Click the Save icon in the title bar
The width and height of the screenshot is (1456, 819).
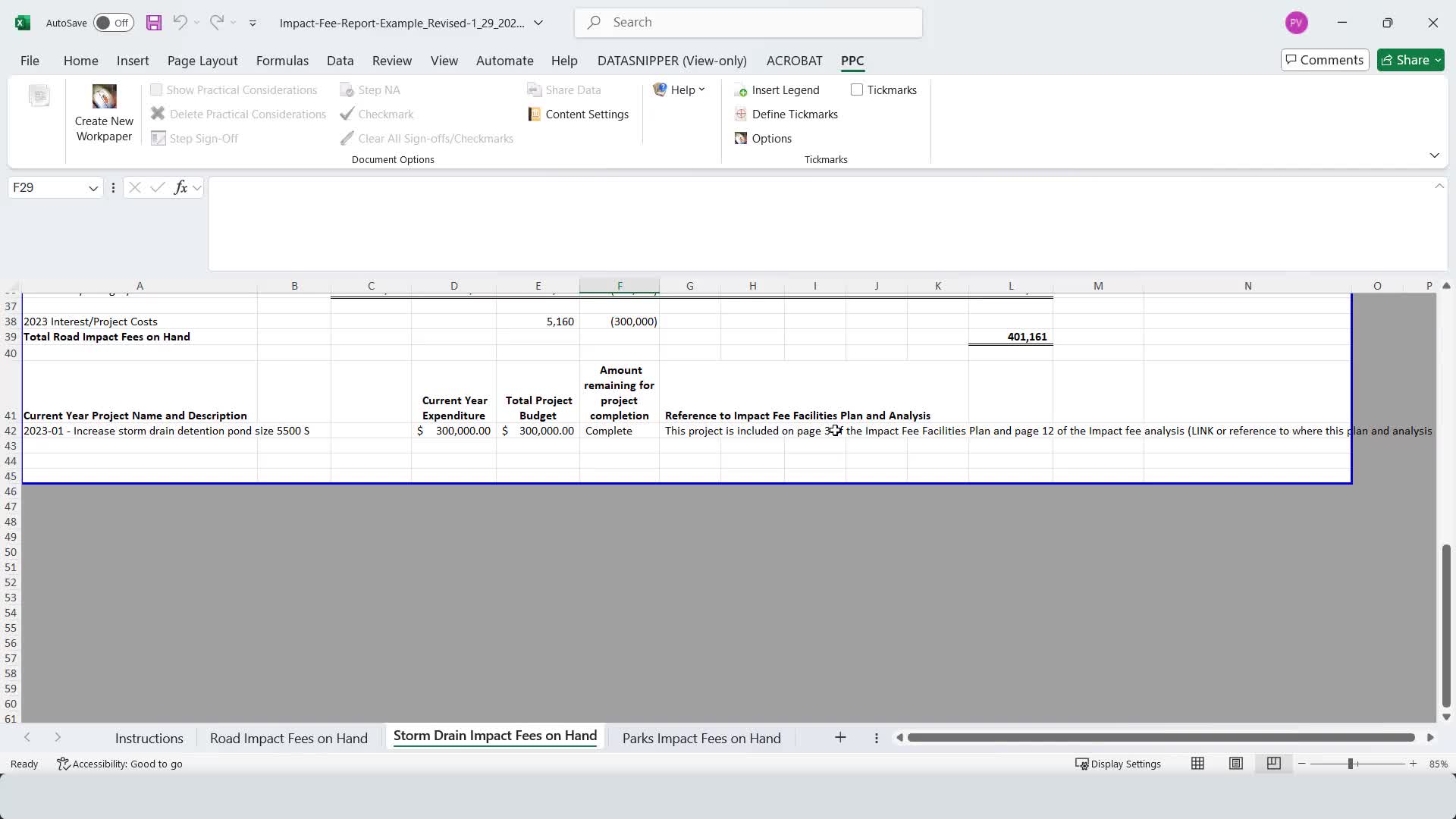[x=154, y=23]
